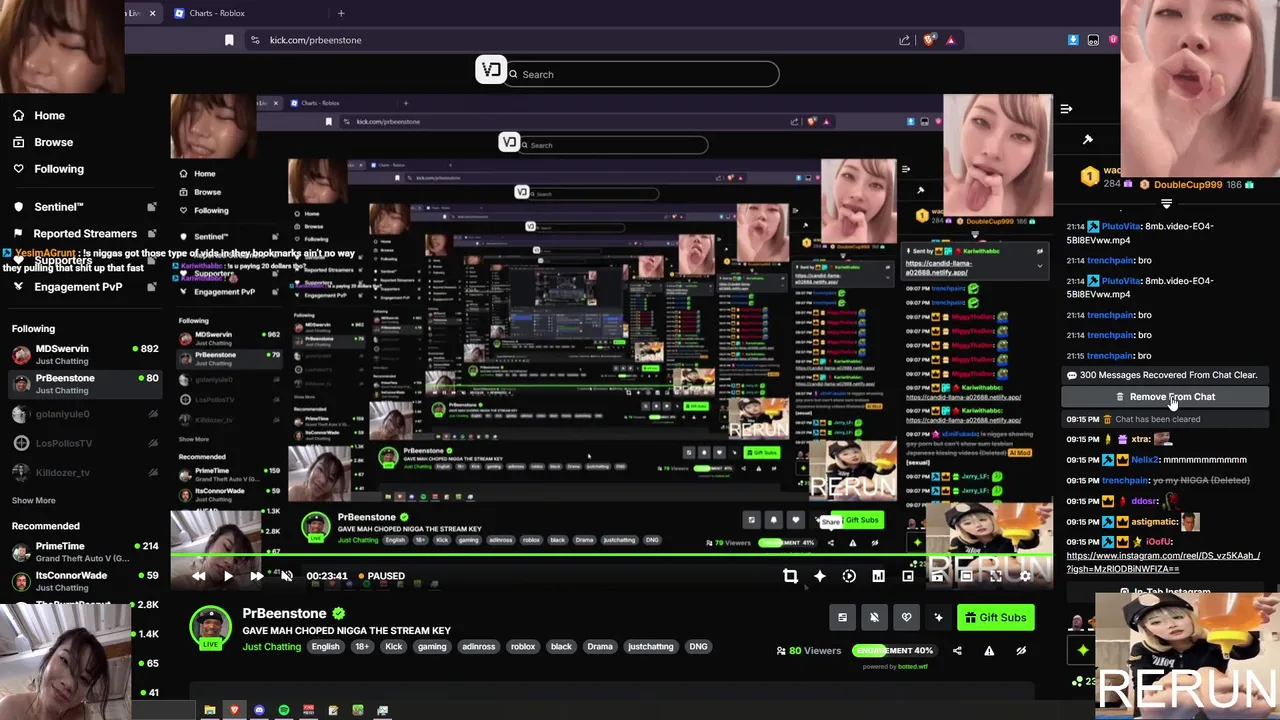Play the paused stream
Image resolution: width=1280 pixels, height=720 pixels.
(228, 576)
